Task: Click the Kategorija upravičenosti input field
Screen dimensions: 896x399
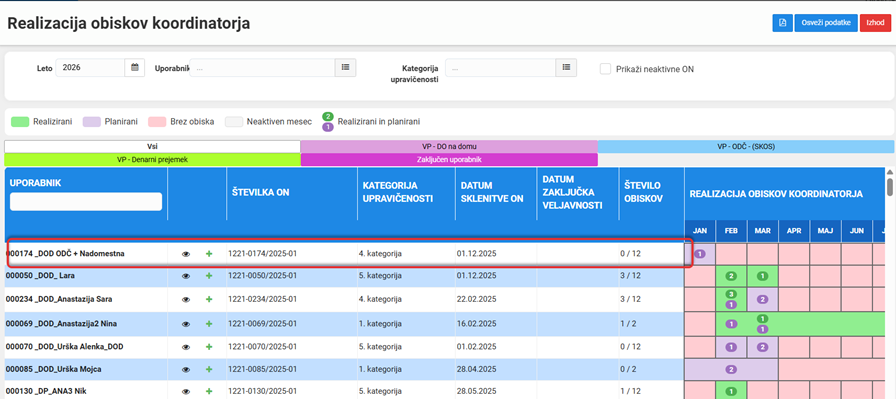Action: click(501, 67)
